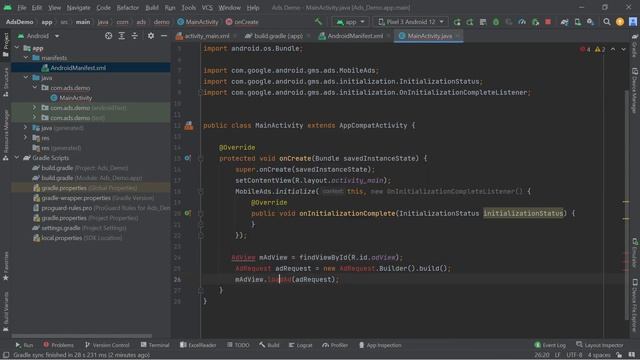Image resolution: width=640 pixels, height=360 pixels.
Task: Click MainActivity breadcrumb in navigation bar
Action: click(x=198, y=22)
